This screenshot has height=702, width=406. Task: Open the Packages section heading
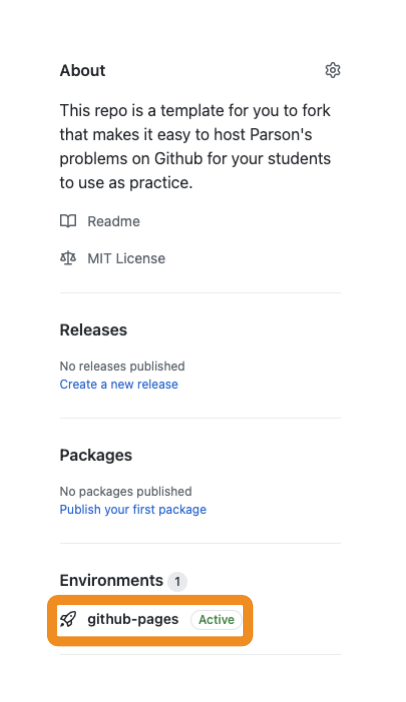click(x=96, y=455)
